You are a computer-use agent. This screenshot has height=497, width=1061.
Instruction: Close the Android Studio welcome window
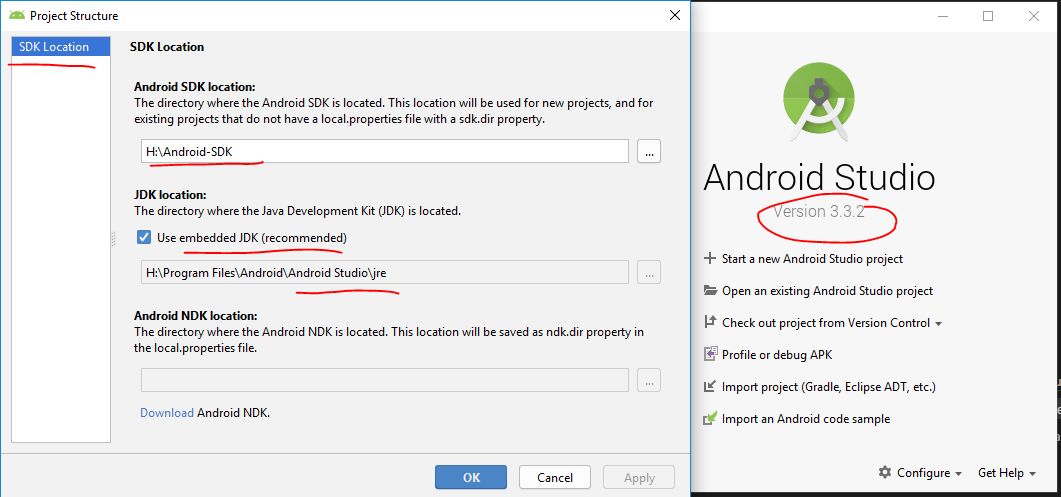[1033, 16]
